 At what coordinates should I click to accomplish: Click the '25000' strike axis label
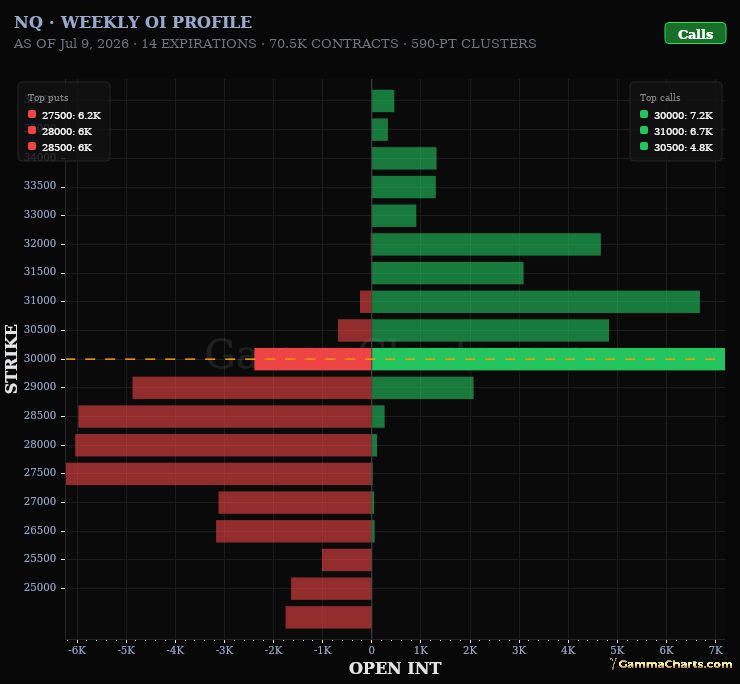point(40,587)
